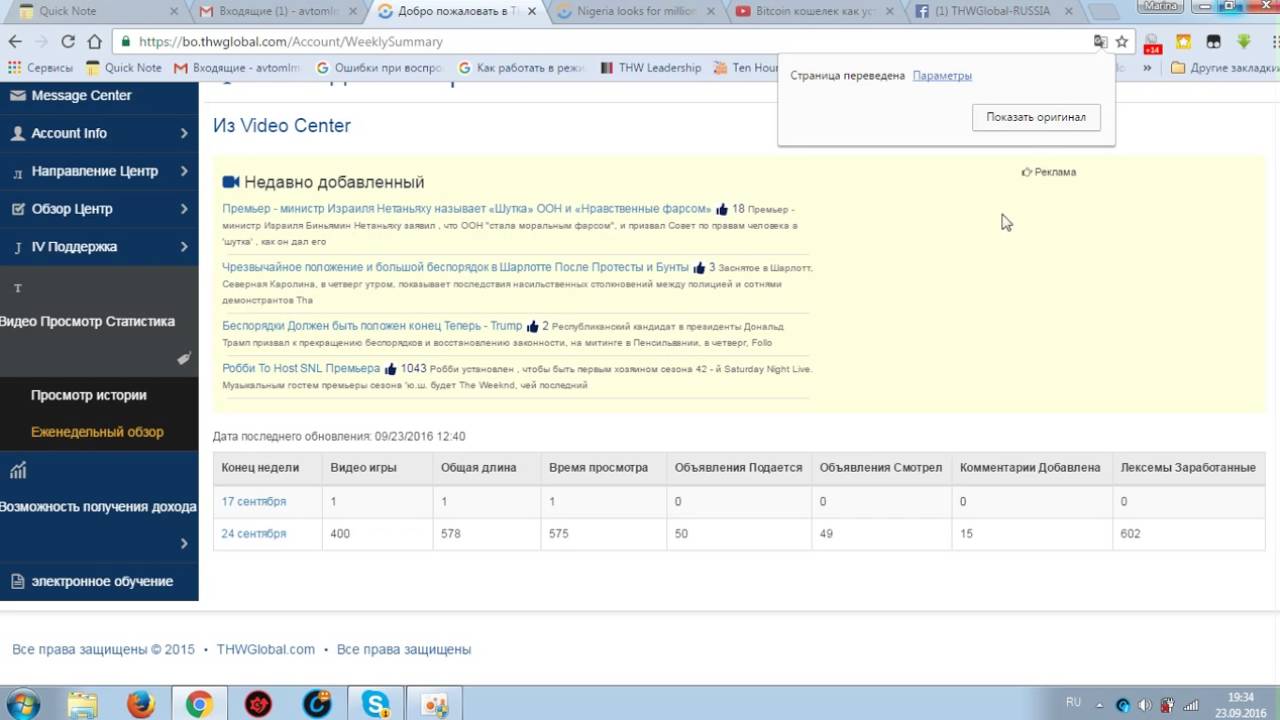
Task: Click the video camera icon by Недавно добавленный
Action: click(x=231, y=182)
